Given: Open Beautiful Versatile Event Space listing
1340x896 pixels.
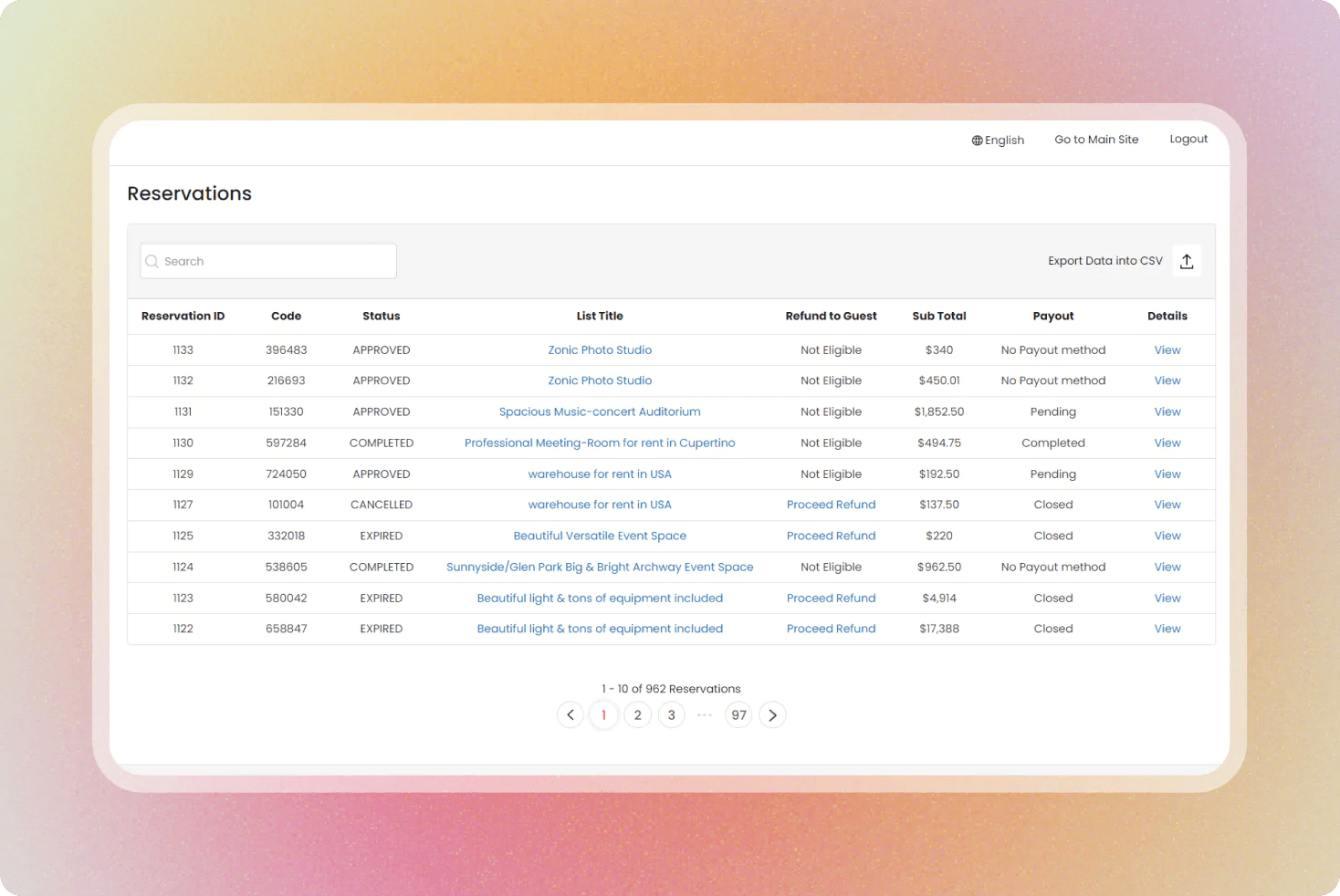Looking at the screenshot, I should click(x=600, y=537).
